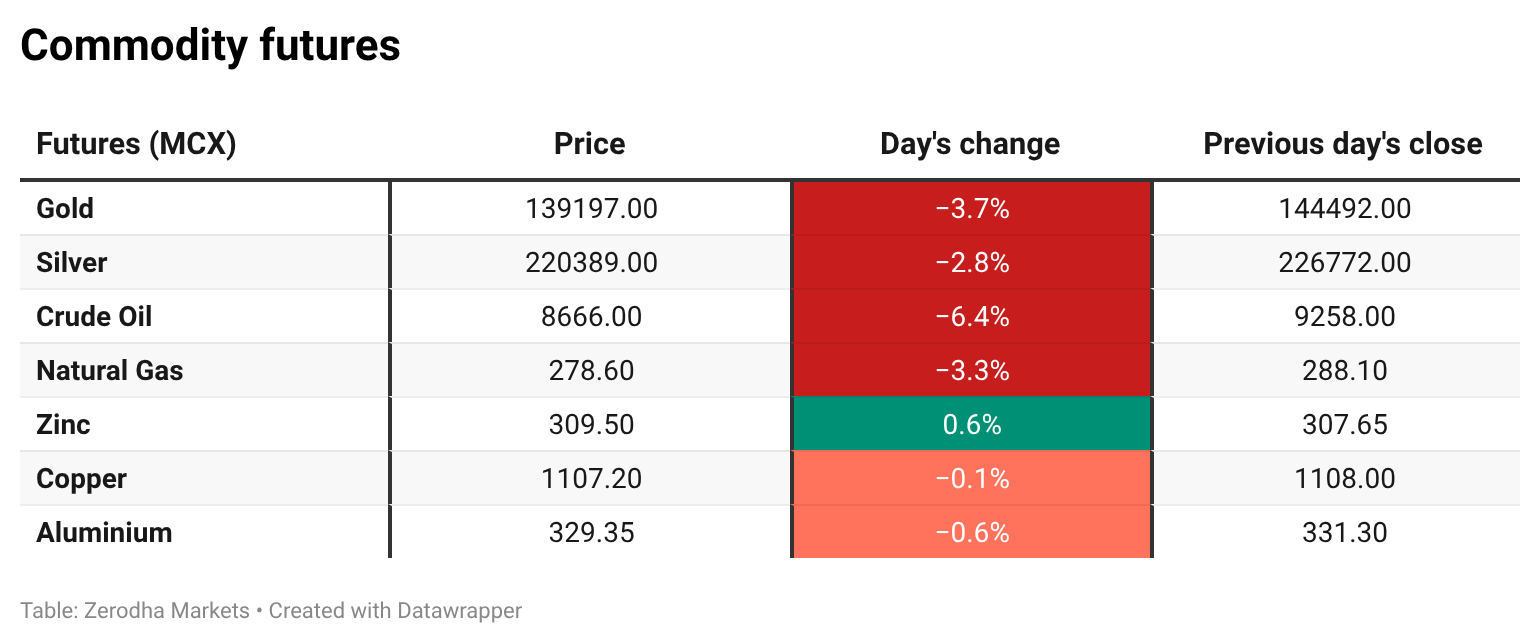Click the light red Copper −0.1% cell
1540x644 pixels.
pos(972,479)
